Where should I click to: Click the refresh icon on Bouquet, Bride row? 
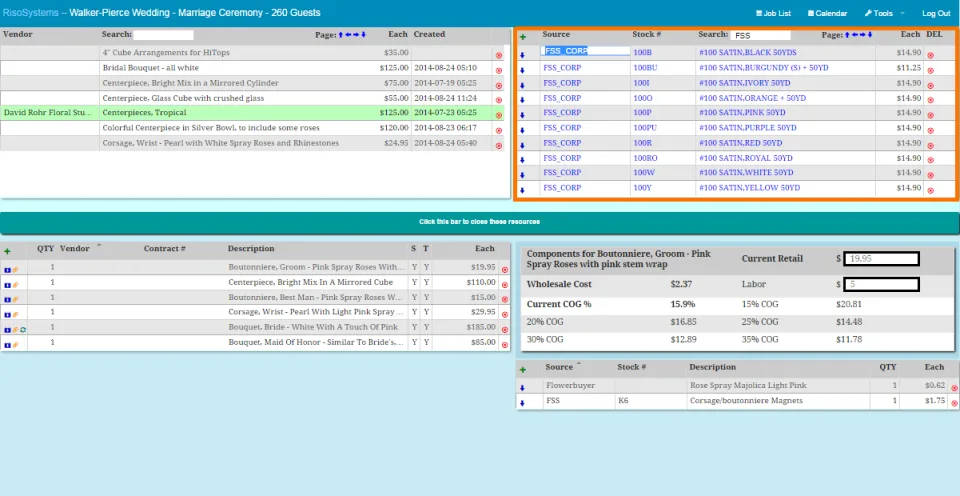tap(23, 329)
